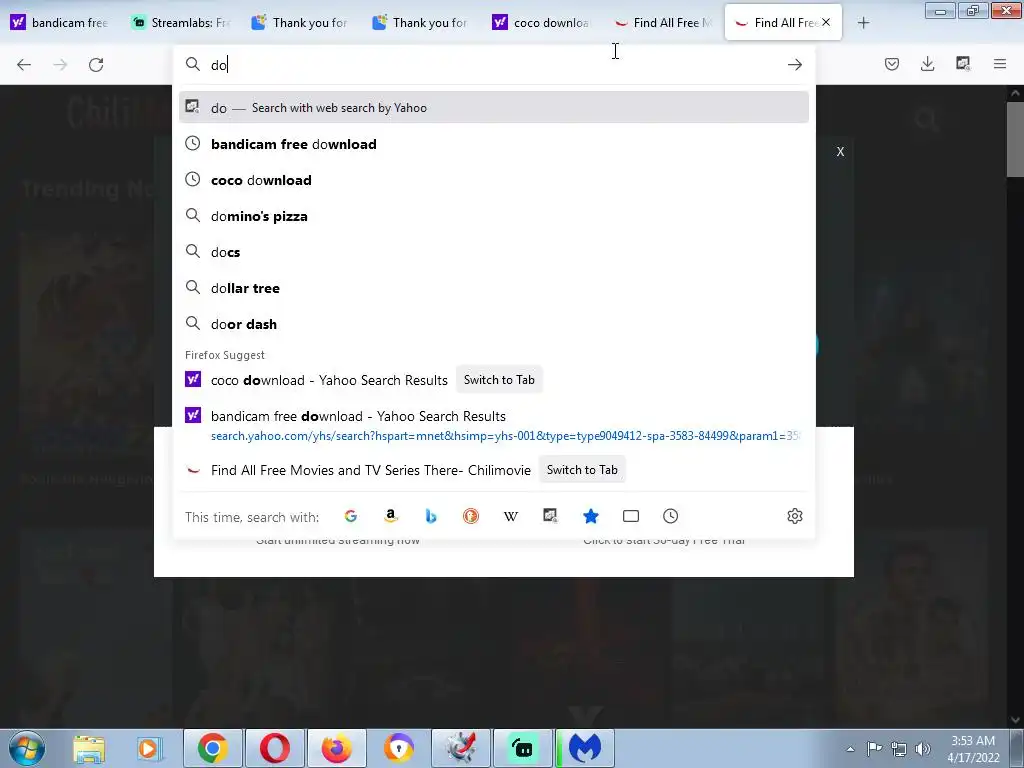Search this time with Wikipedia
Screen dimensions: 1024x768
point(511,517)
